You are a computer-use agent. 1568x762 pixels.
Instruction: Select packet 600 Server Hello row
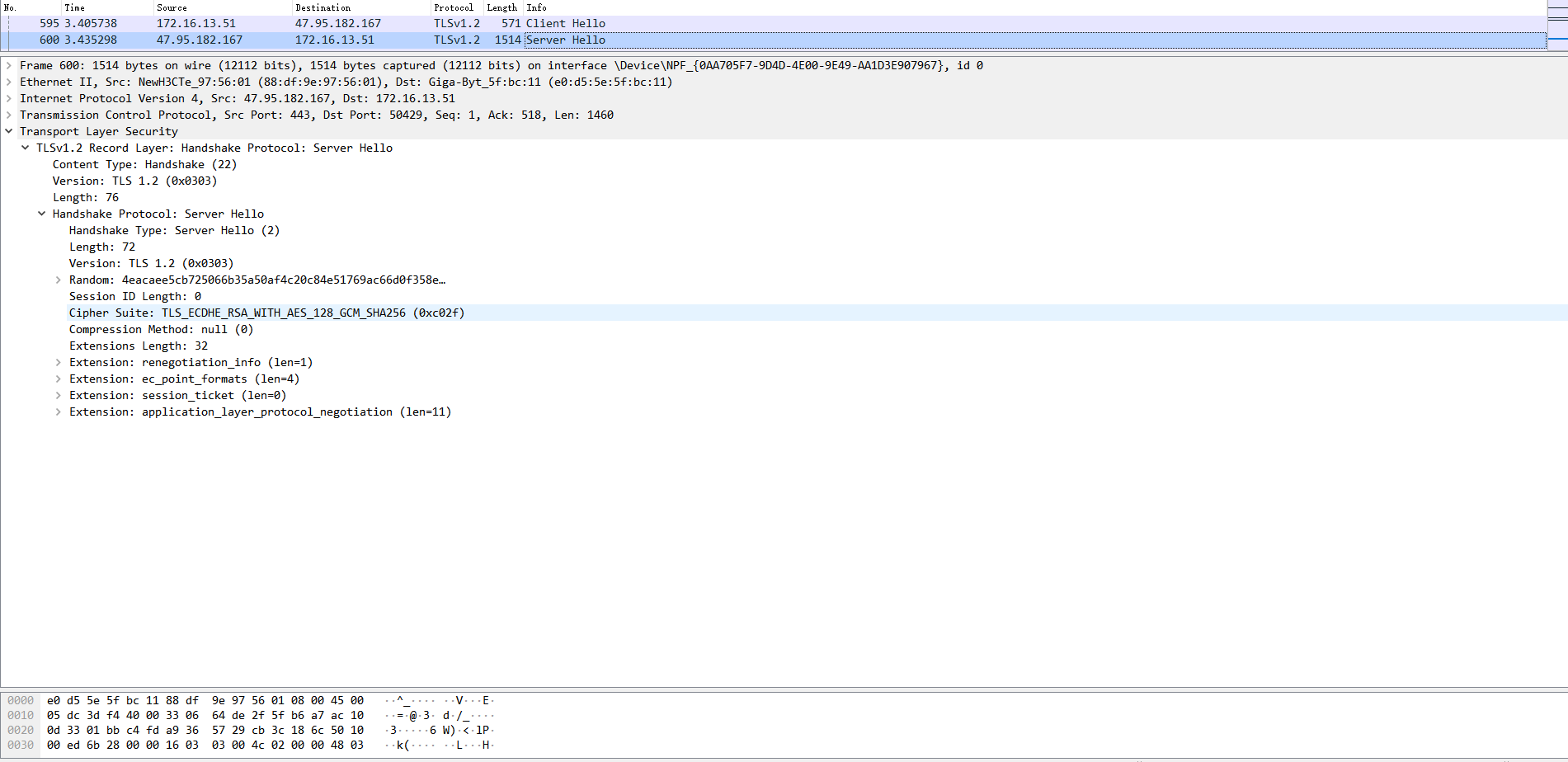(x=773, y=40)
